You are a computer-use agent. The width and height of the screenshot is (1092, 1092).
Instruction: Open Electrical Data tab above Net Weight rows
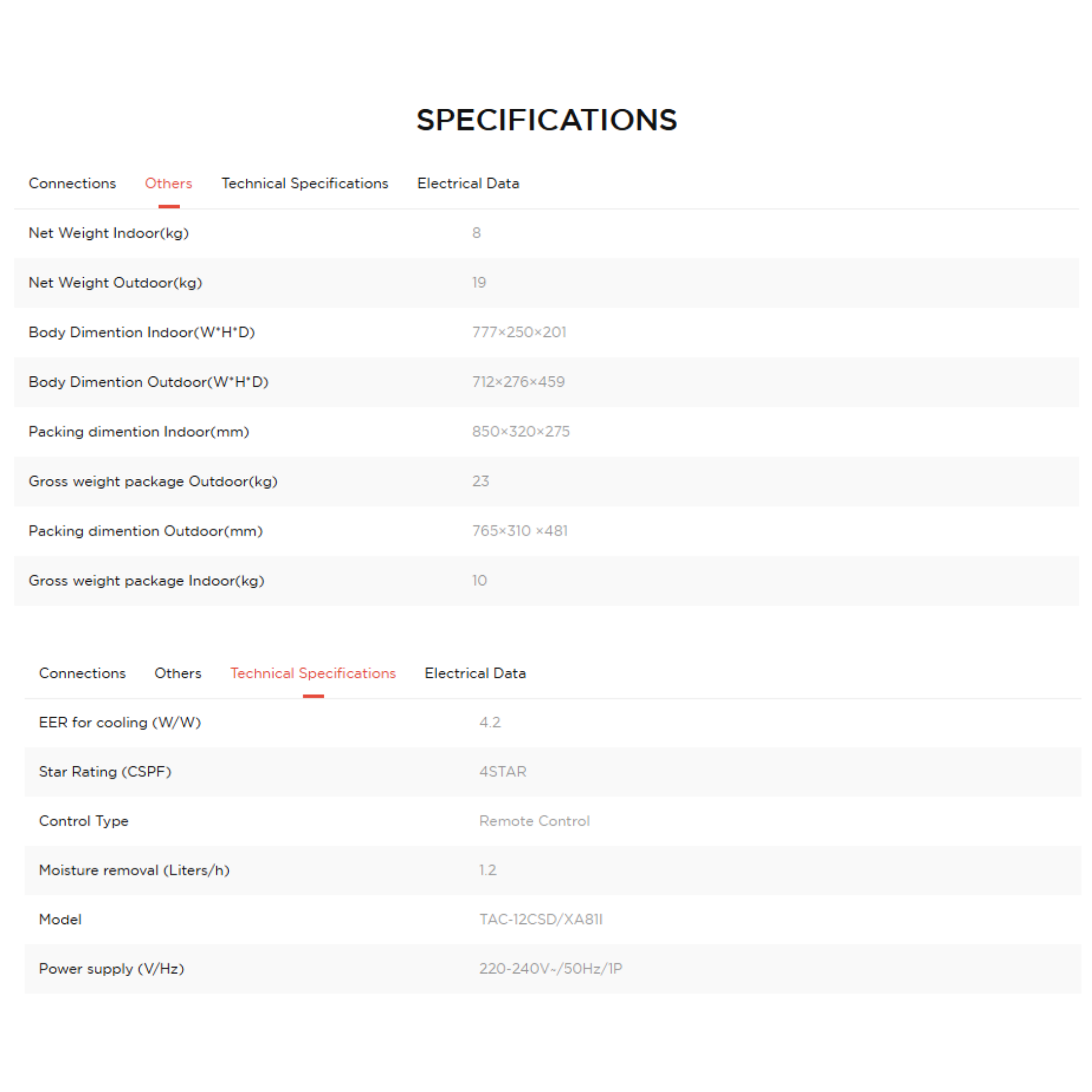[x=468, y=183]
